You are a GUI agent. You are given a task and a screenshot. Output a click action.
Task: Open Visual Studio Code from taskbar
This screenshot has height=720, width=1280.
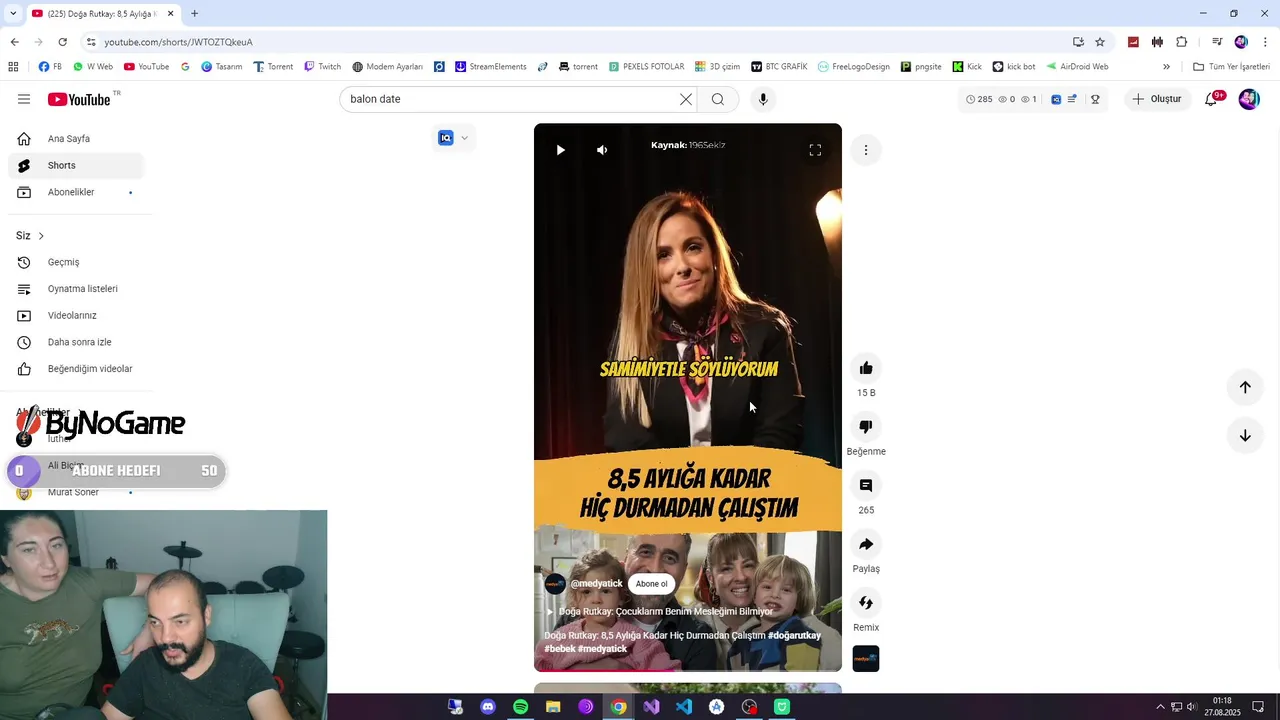point(684,707)
